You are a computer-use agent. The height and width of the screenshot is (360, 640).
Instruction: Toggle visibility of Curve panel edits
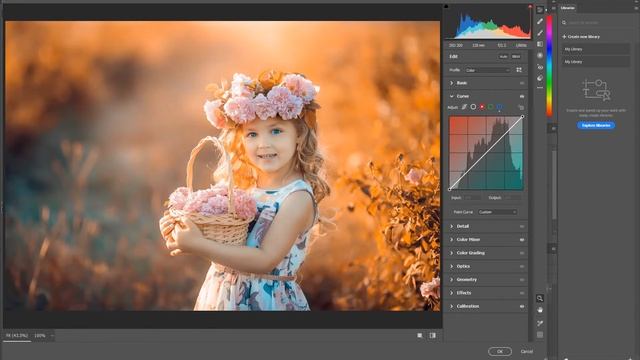click(522, 96)
